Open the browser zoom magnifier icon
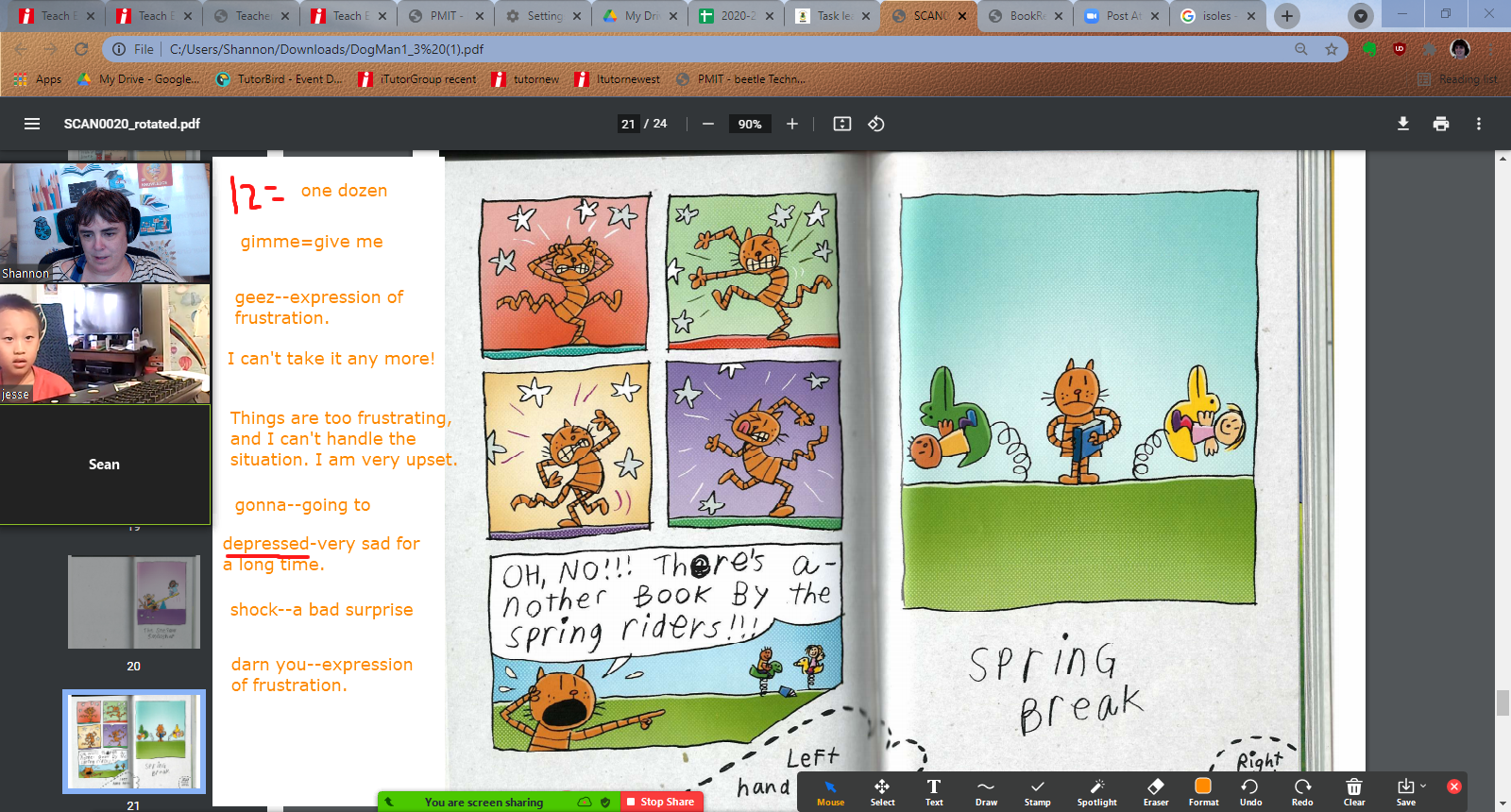Screen dimensions: 1511x812 click(1301, 49)
